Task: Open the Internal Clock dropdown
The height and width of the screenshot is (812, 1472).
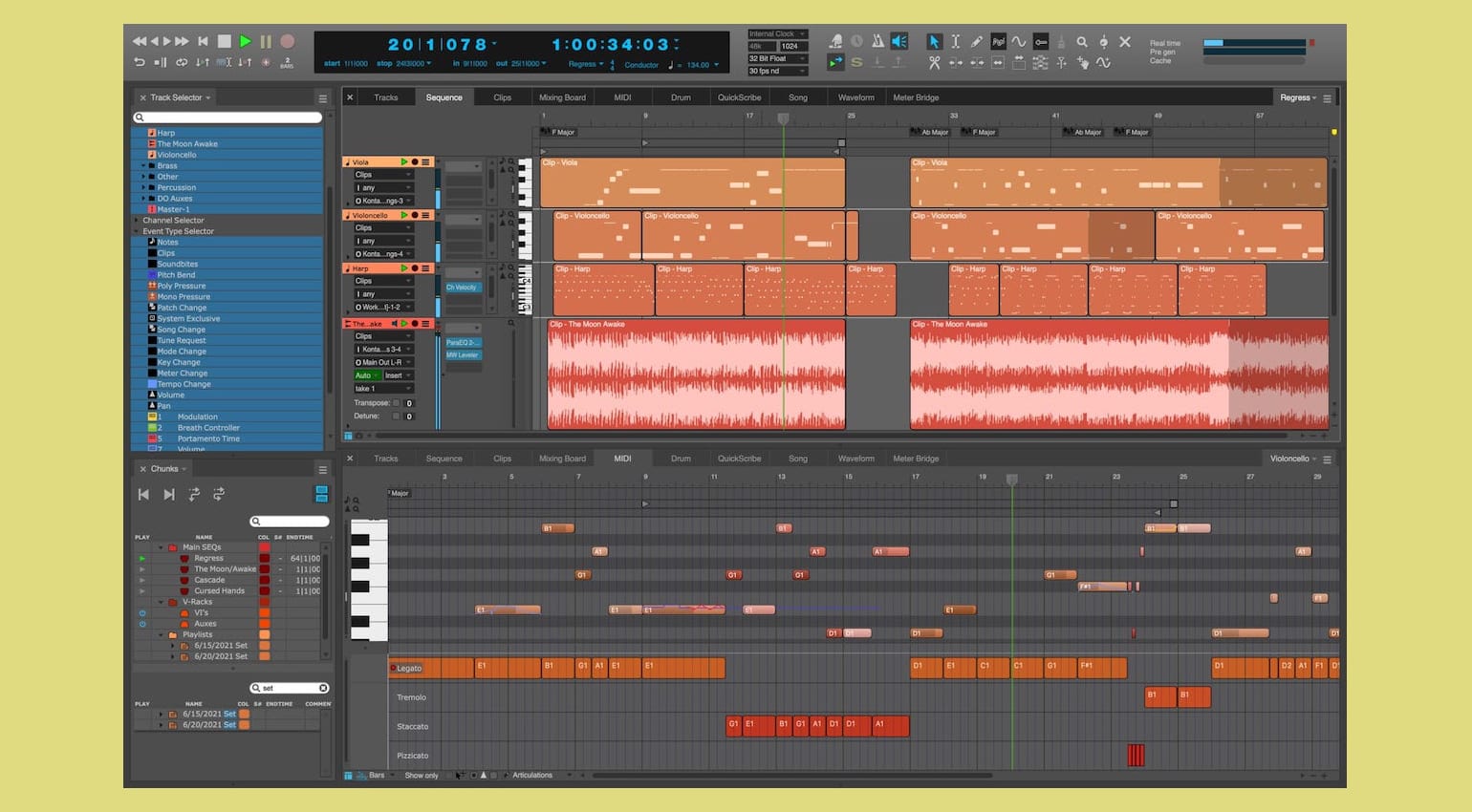Action: point(777,33)
